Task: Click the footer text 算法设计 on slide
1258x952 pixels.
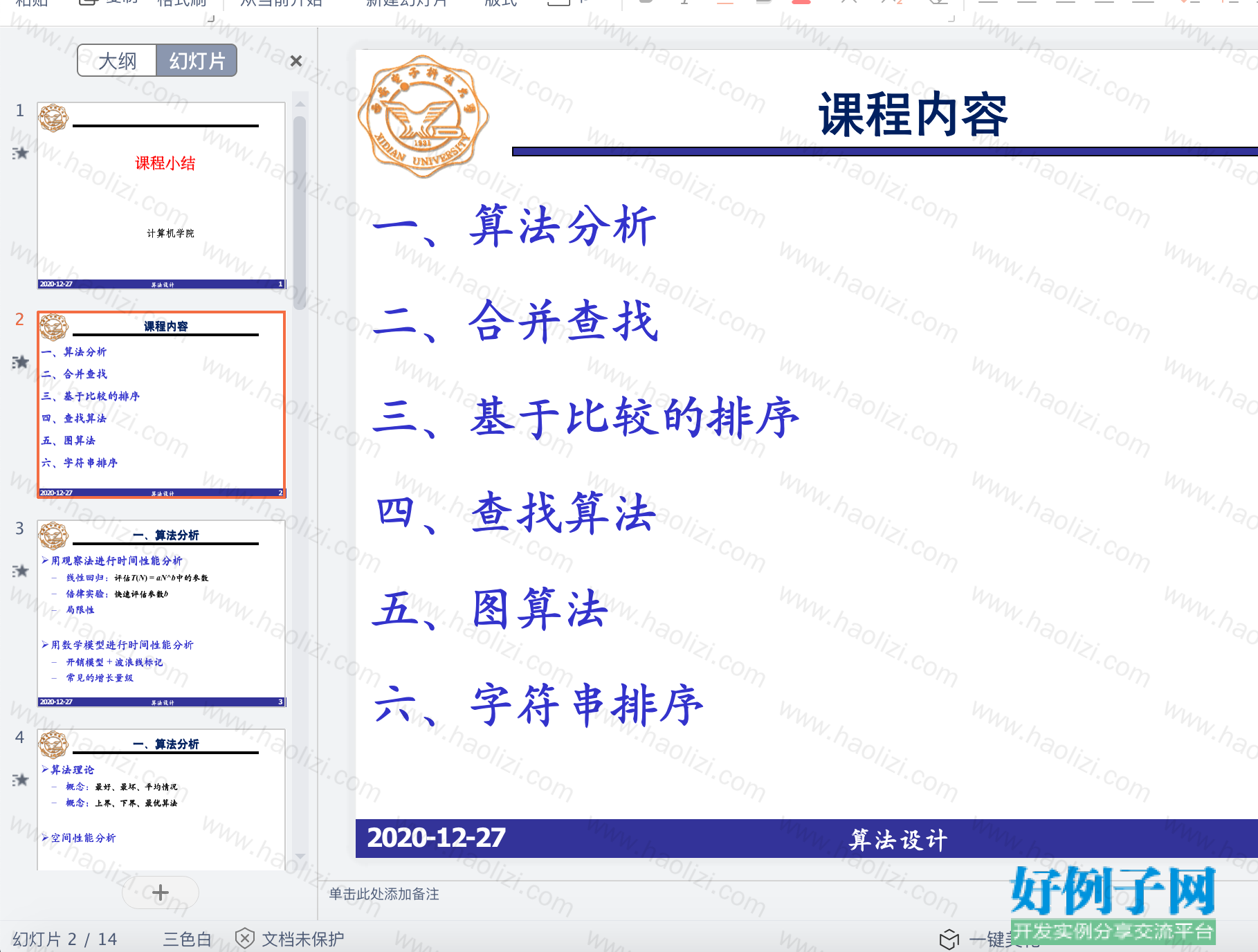Action: [x=898, y=839]
